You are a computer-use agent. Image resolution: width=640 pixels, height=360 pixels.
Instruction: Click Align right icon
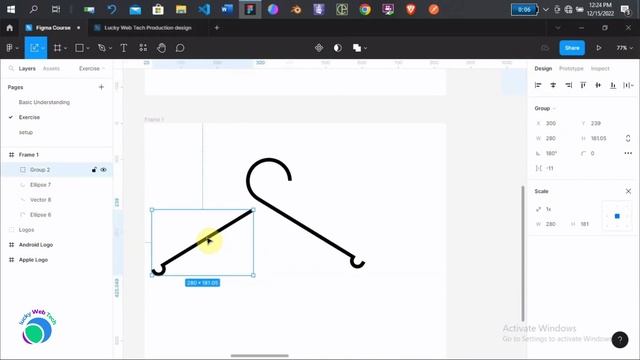[568, 85]
